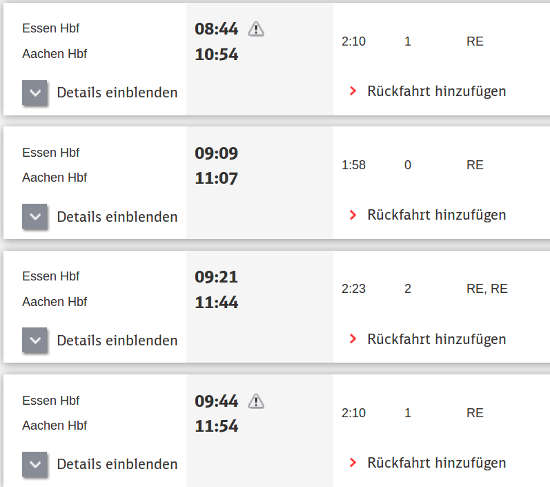Click red arrow for return trip on 08:44 connection
The width and height of the screenshot is (550, 487).
point(353,91)
